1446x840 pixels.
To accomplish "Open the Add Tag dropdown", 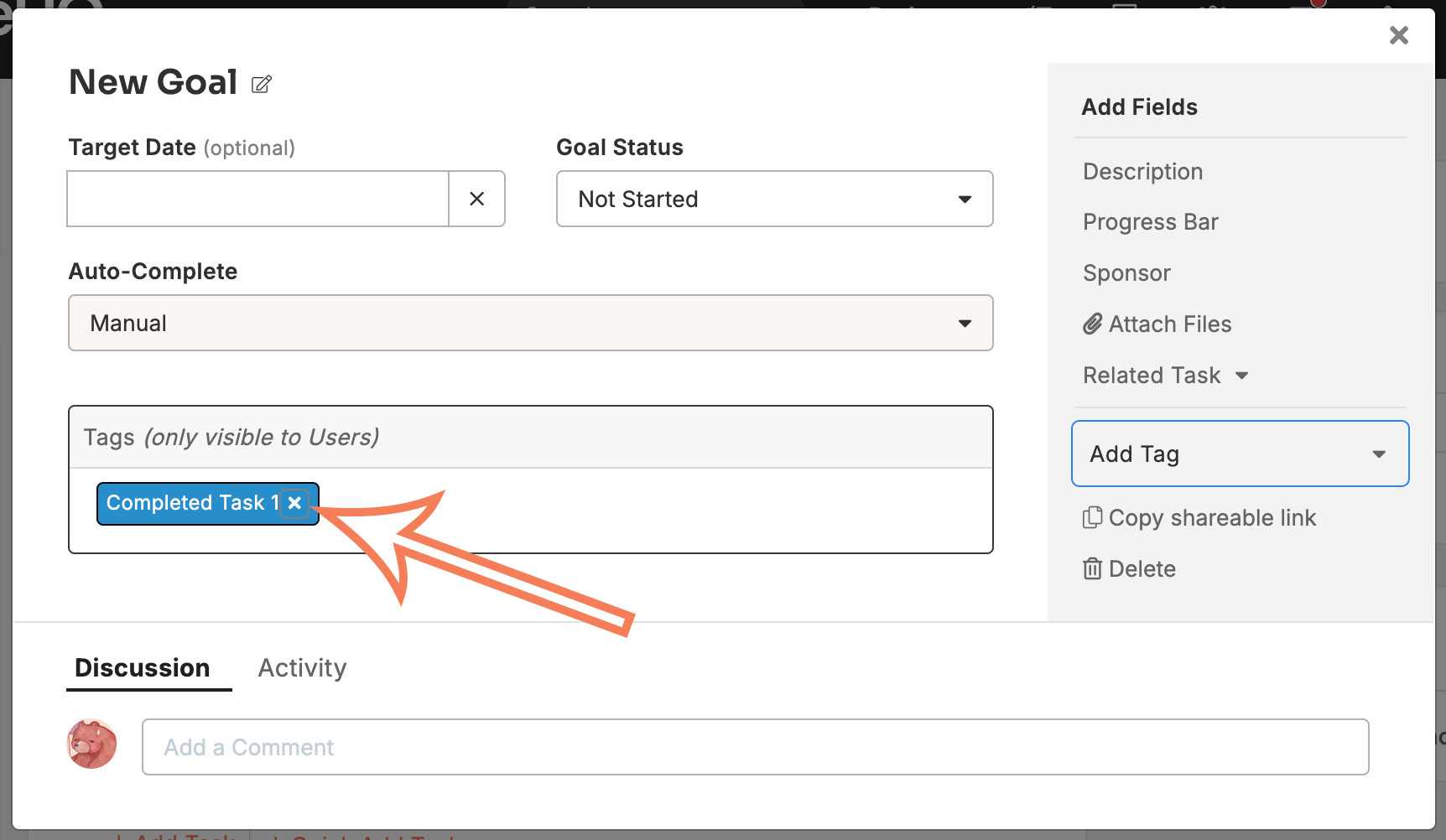I will pyautogui.click(x=1241, y=454).
